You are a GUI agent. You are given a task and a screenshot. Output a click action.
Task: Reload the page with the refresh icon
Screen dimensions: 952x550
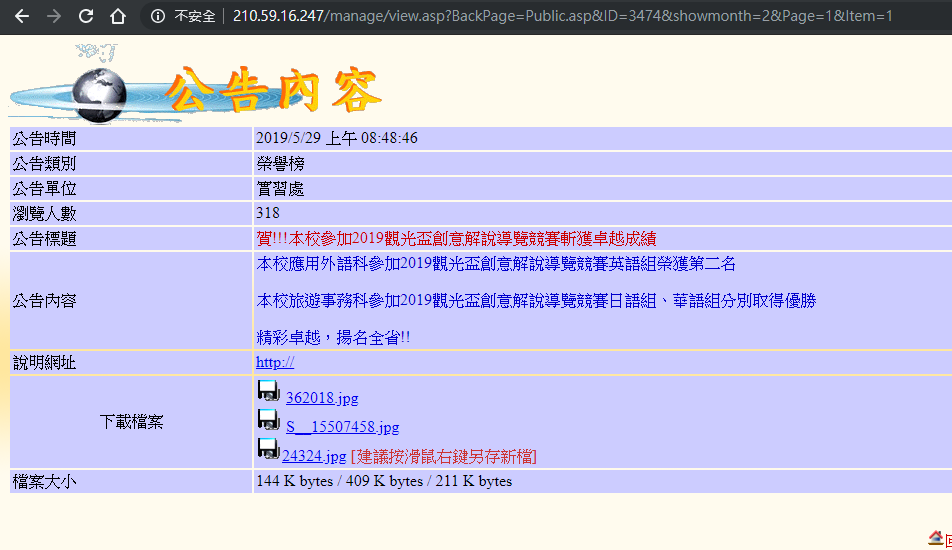pyautogui.click(x=86, y=16)
